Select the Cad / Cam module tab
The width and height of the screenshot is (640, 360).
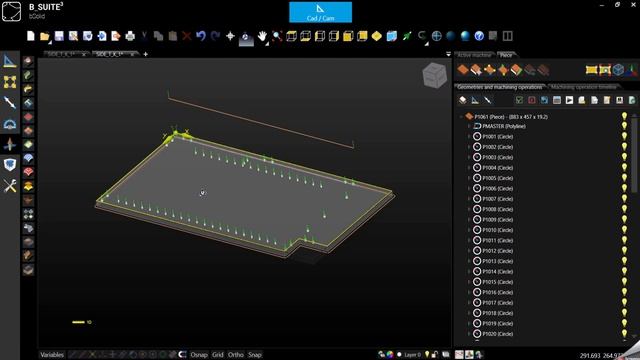tap(320, 12)
